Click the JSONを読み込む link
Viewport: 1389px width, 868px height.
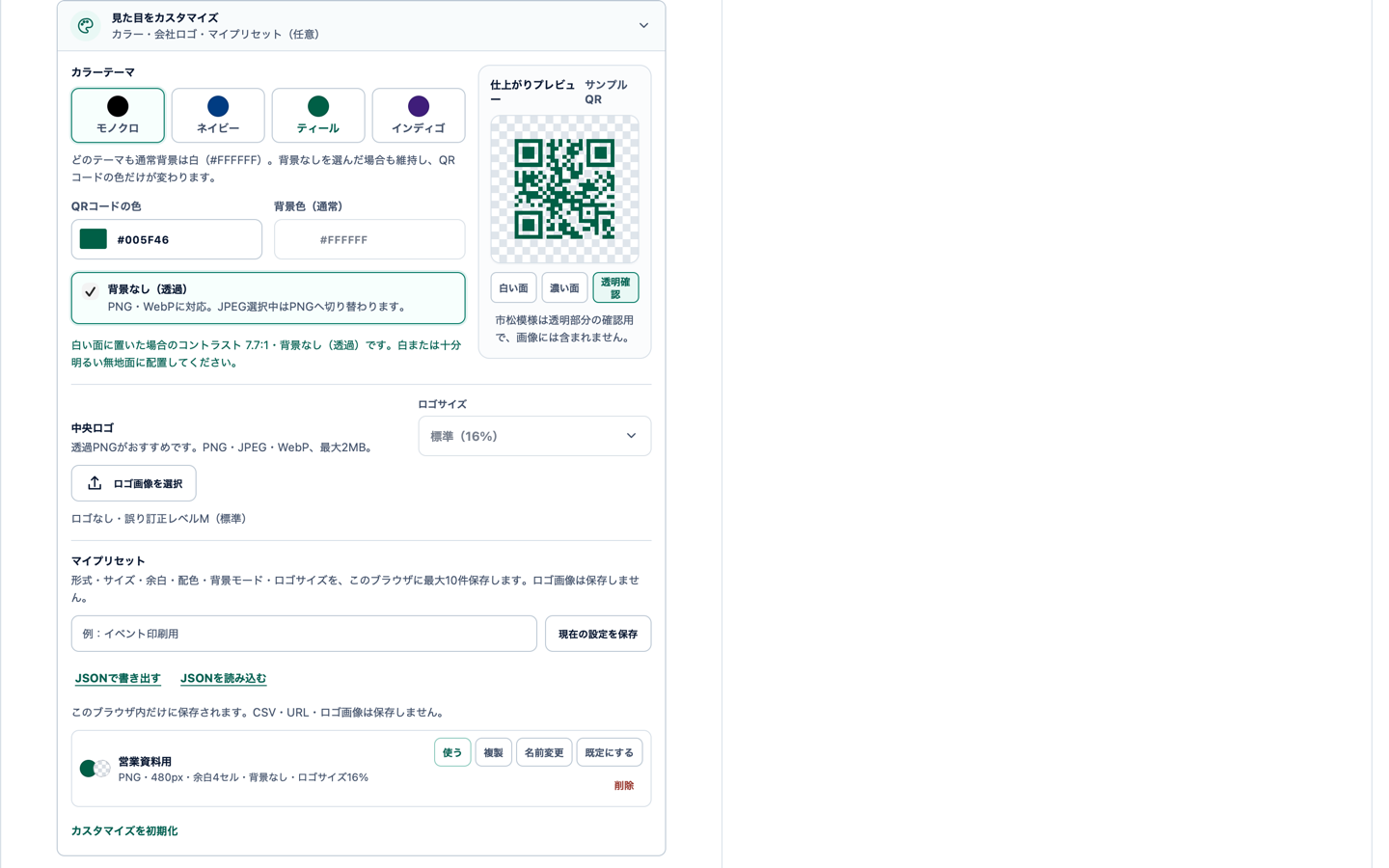click(x=223, y=678)
